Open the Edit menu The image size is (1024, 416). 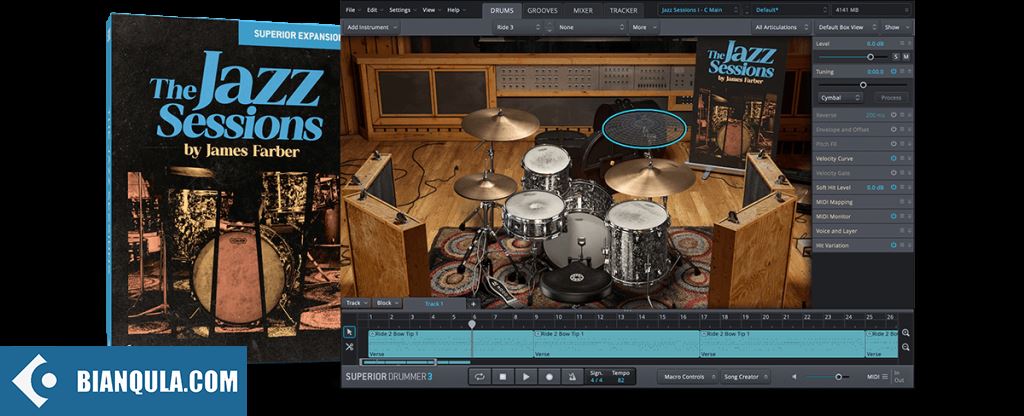374,10
